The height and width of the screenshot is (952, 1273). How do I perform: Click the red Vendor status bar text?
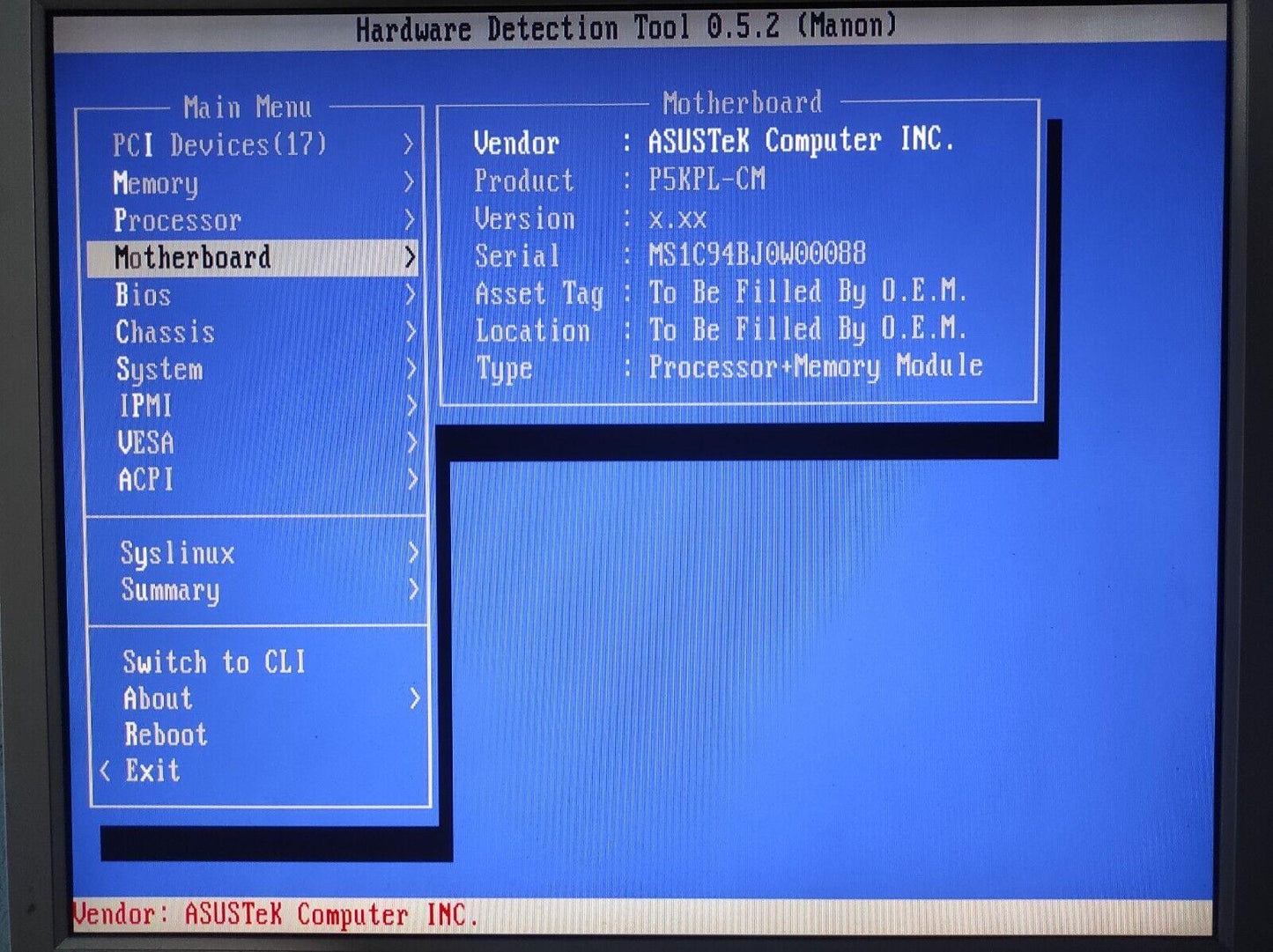click(275, 915)
